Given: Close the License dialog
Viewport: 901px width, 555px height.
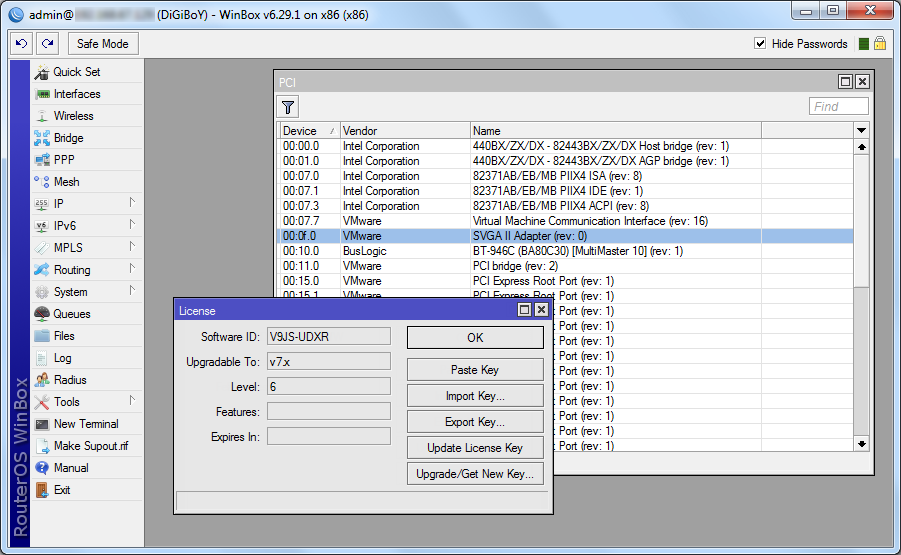Looking at the screenshot, I should tap(541, 310).
